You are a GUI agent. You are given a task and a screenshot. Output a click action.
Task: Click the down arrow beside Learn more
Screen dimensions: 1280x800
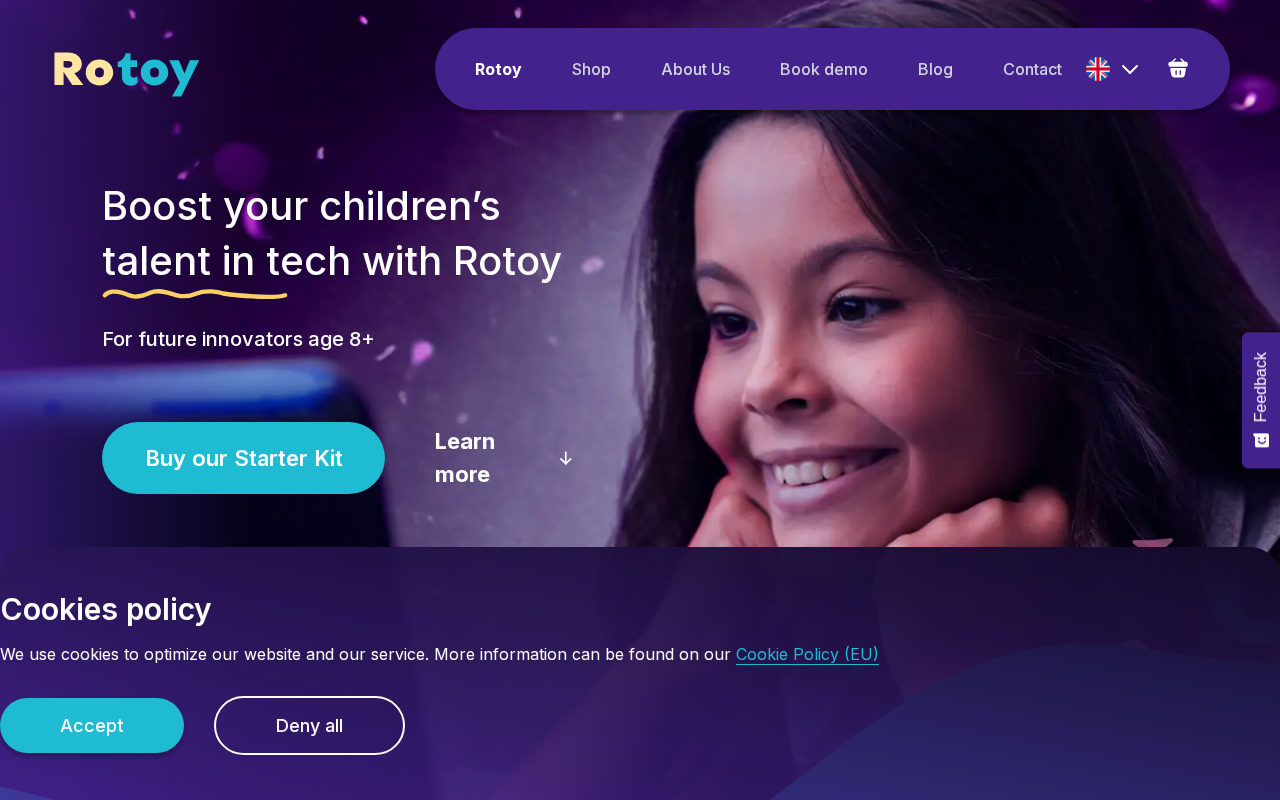[x=566, y=458]
